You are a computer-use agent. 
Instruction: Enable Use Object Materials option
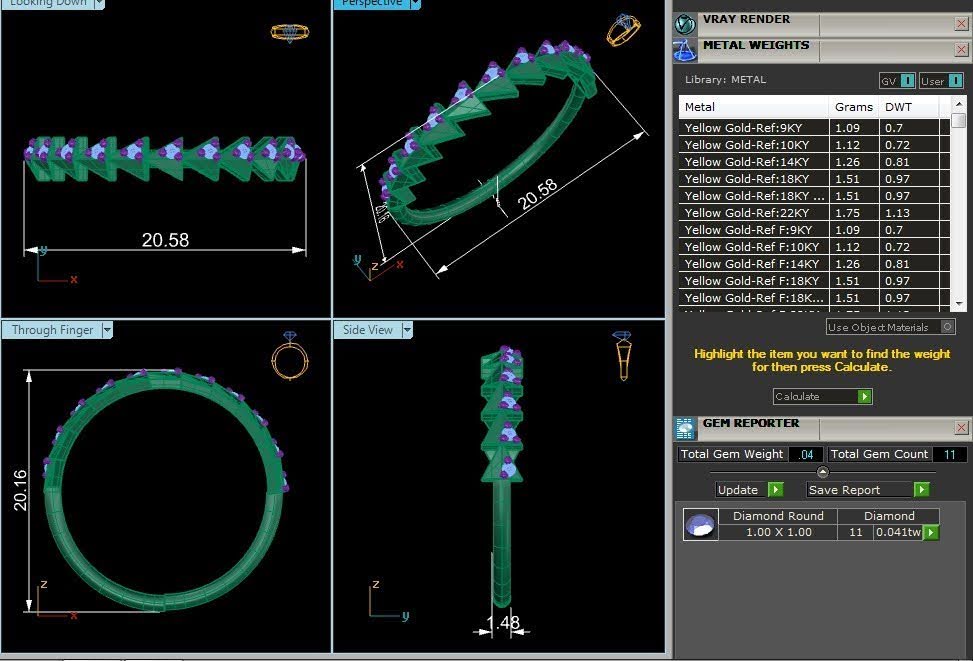click(890, 327)
